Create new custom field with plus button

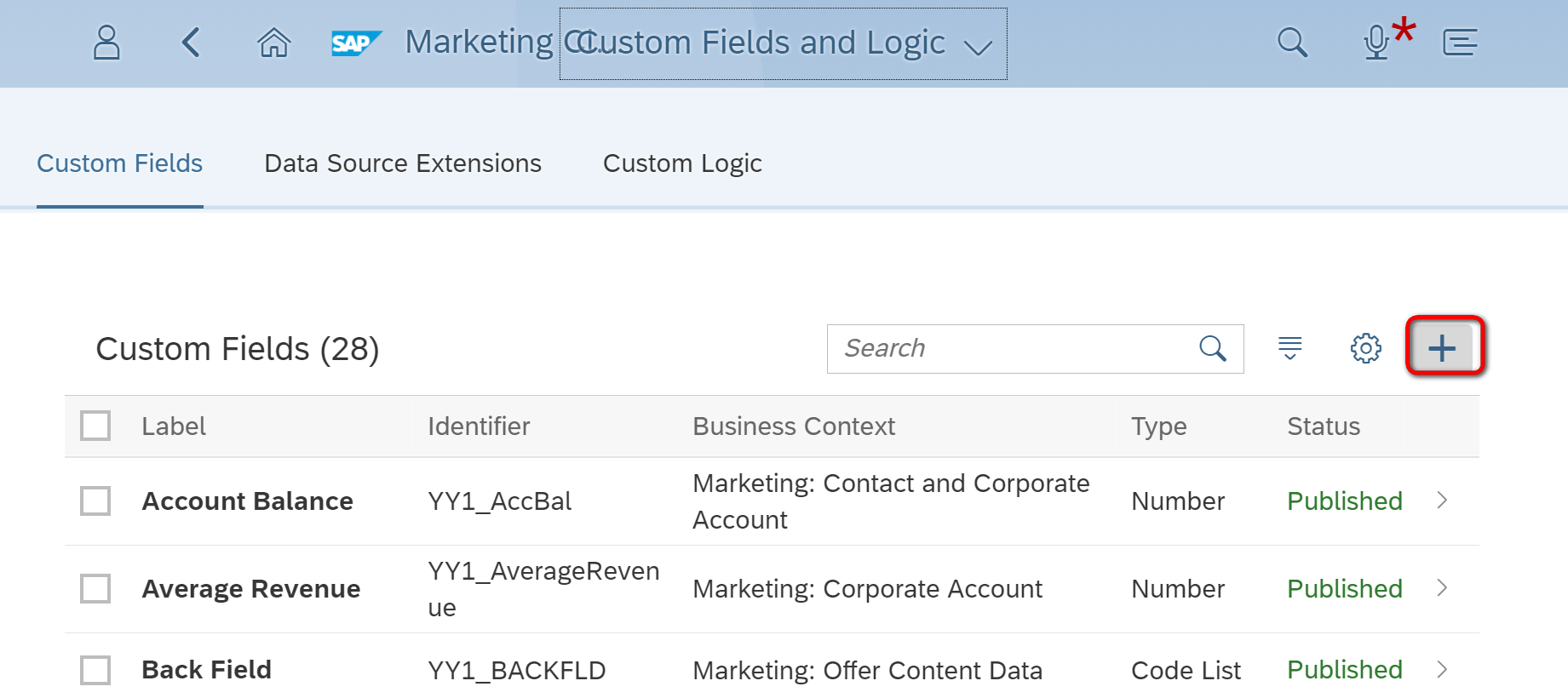coord(1443,348)
